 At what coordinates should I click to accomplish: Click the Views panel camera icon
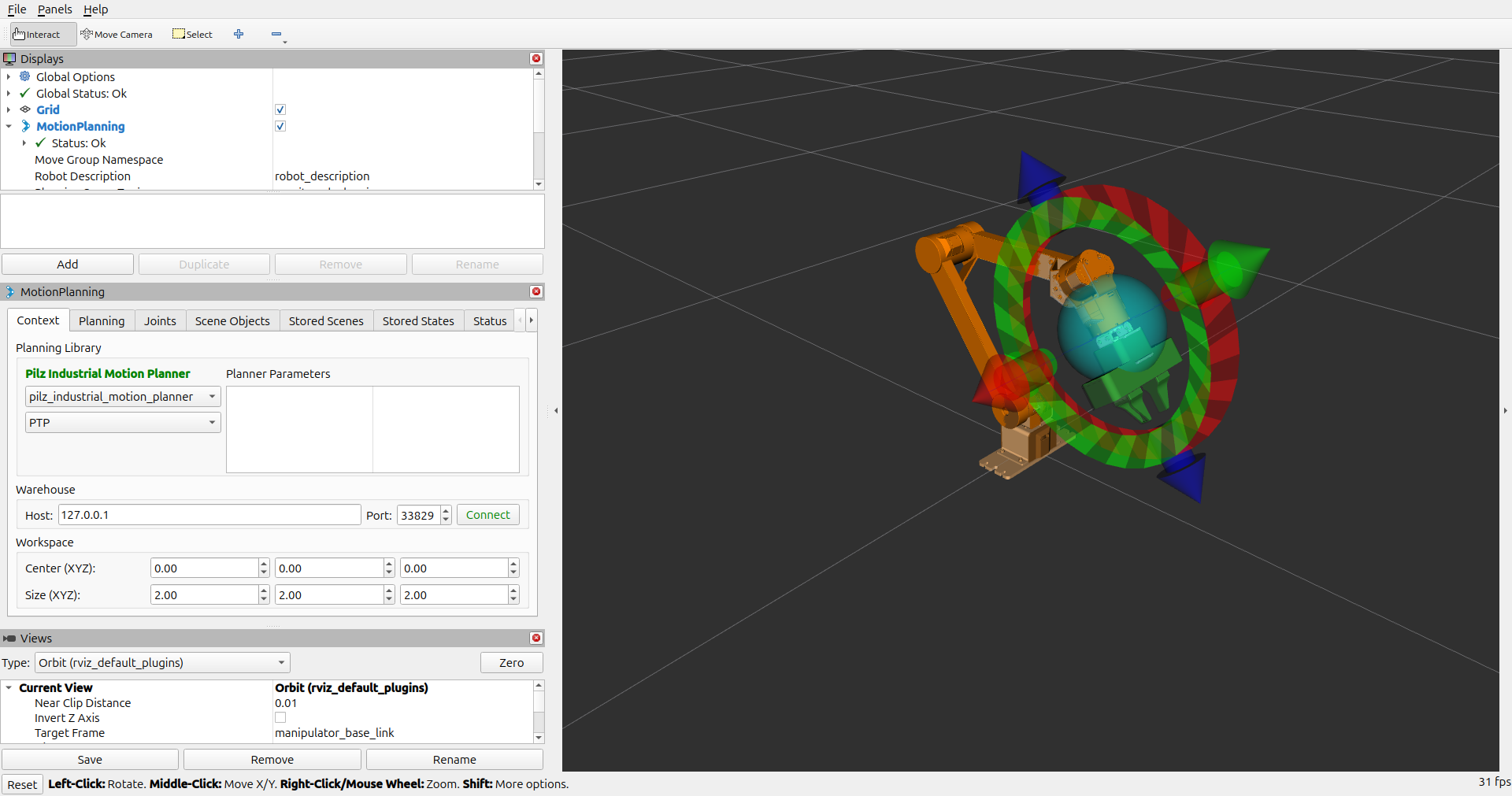tap(9, 638)
